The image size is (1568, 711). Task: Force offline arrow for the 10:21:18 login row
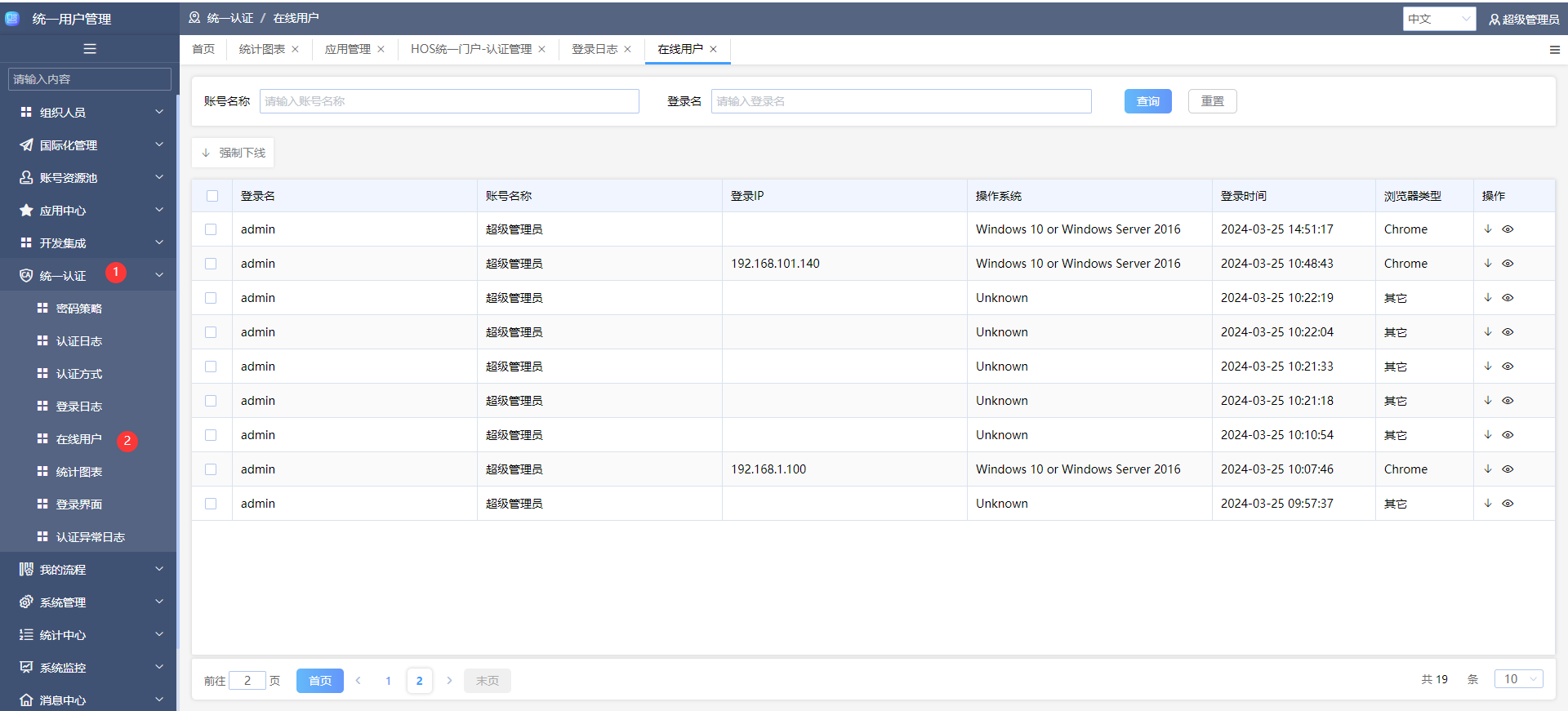click(x=1488, y=401)
